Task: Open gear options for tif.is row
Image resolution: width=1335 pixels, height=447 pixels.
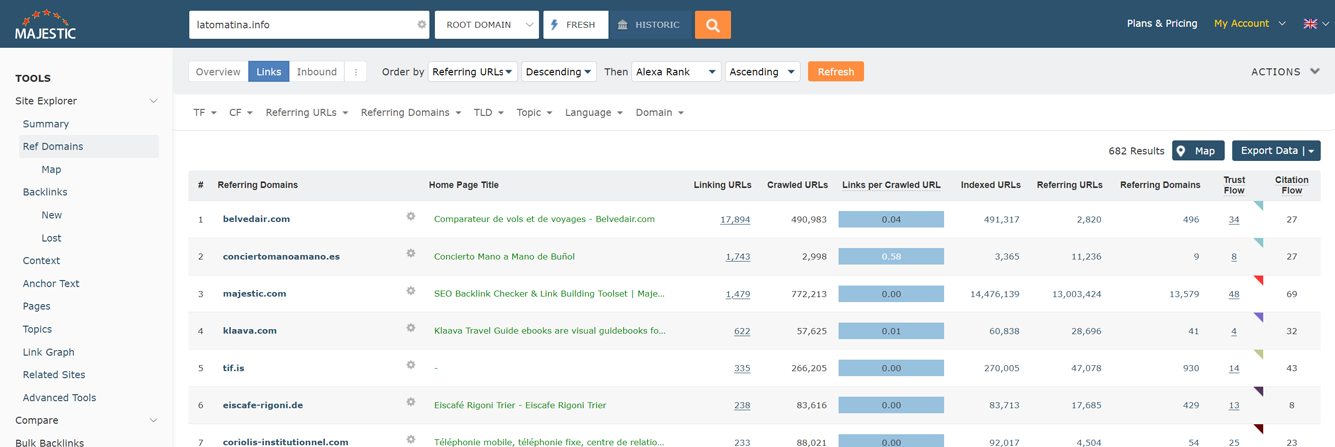Action: point(410,366)
